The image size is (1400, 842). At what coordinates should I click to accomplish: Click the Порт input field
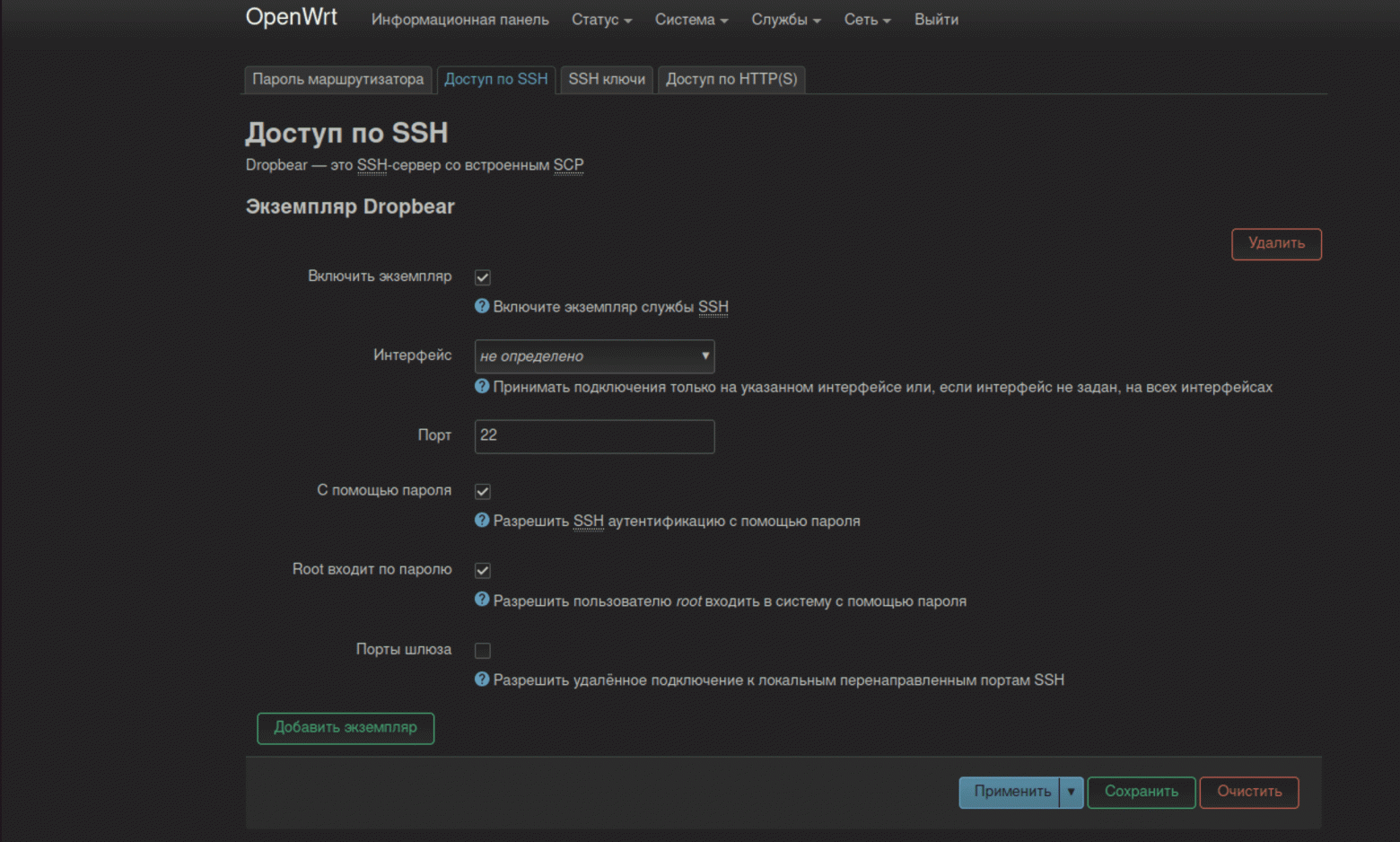pyautogui.click(x=594, y=436)
